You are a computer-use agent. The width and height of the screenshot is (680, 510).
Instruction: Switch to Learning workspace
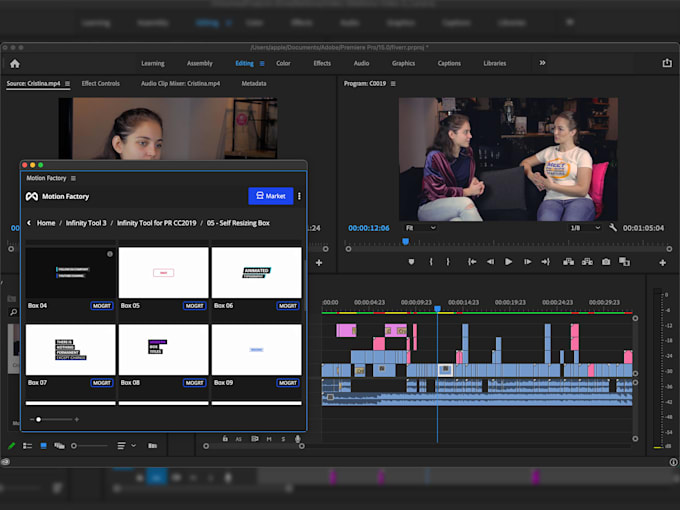pyautogui.click(x=153, y=63)
